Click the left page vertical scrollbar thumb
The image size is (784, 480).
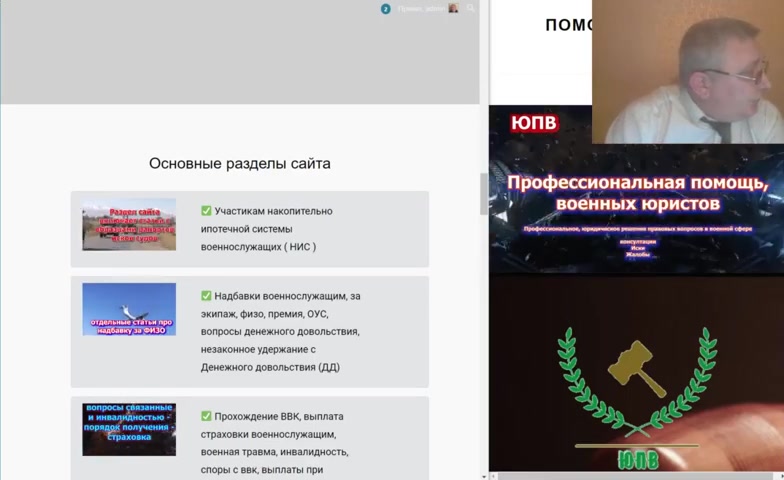pyautogui.click(x=484, y=194)
